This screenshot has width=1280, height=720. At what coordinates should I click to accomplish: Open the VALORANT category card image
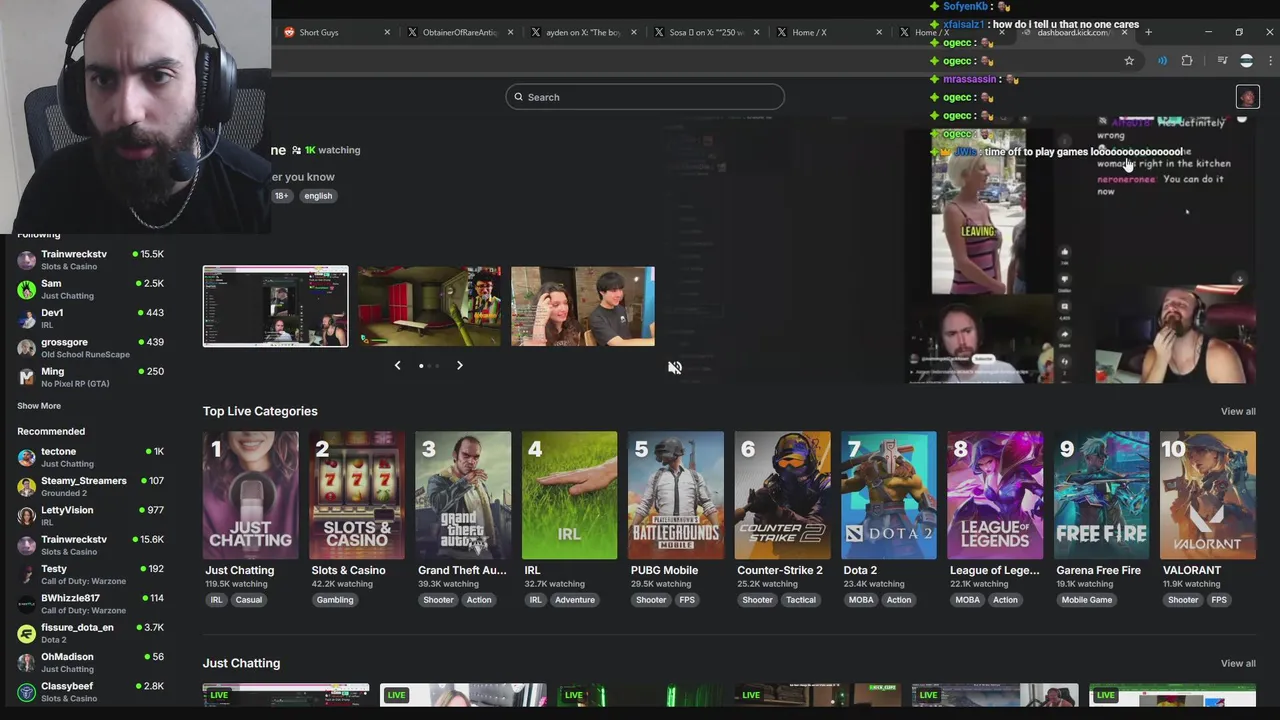(x=1208, y=495)
